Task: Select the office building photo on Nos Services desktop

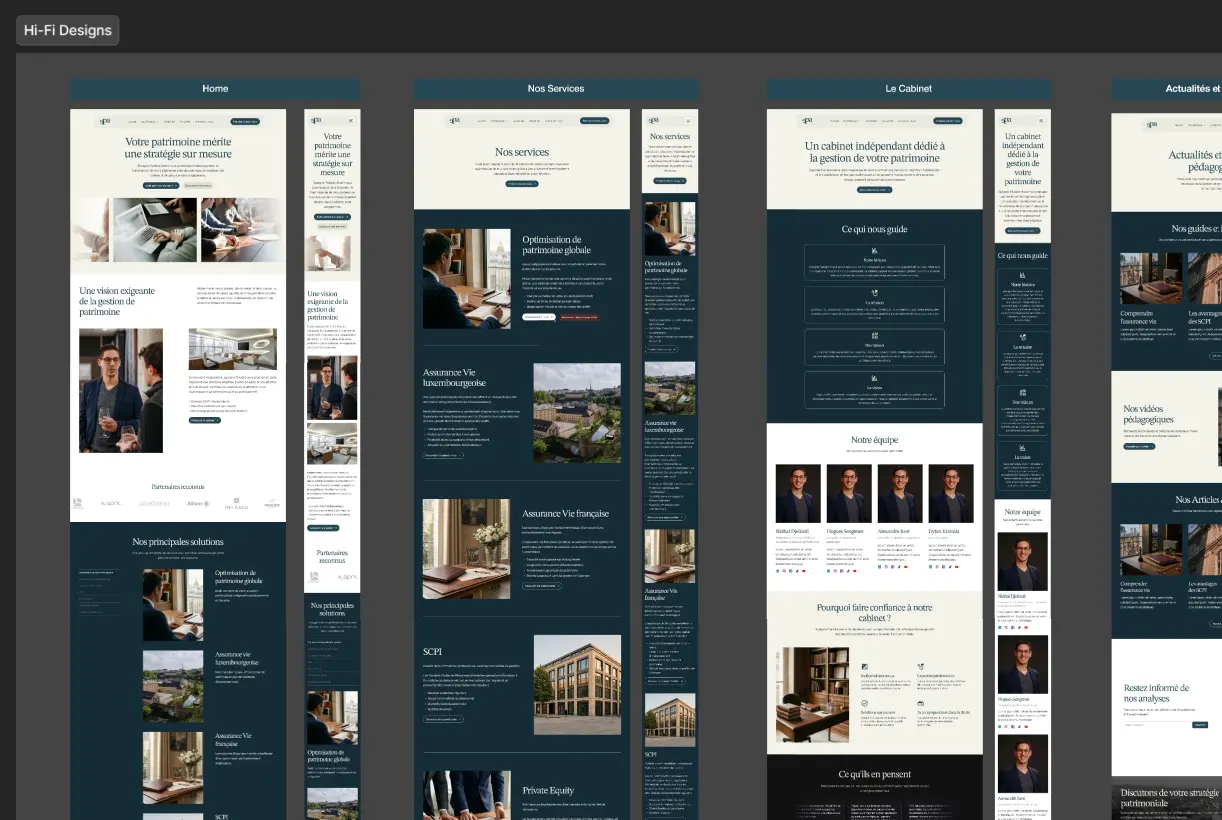Action: pos(577,685)
